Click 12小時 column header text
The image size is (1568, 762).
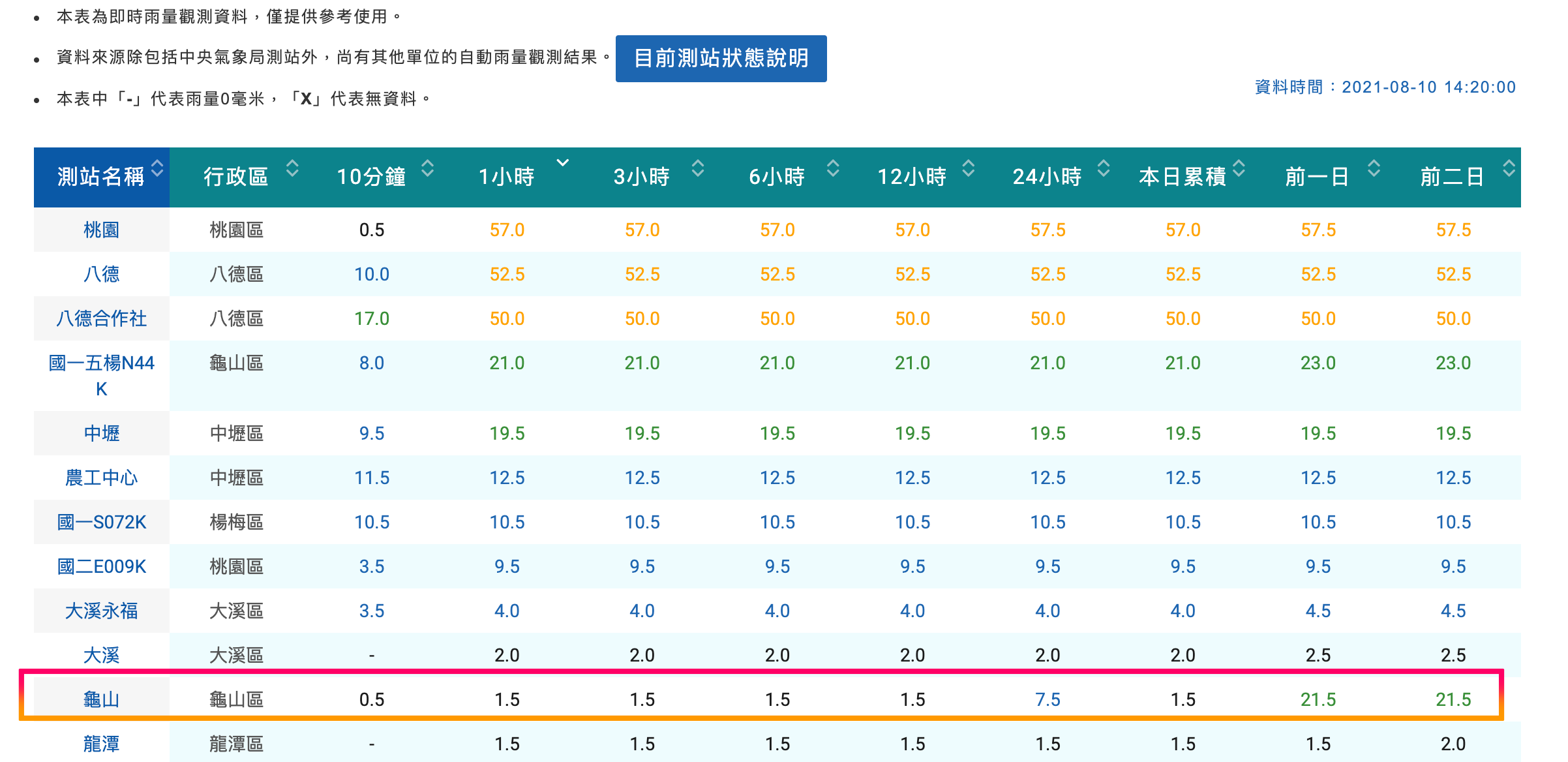click(912, 177)
